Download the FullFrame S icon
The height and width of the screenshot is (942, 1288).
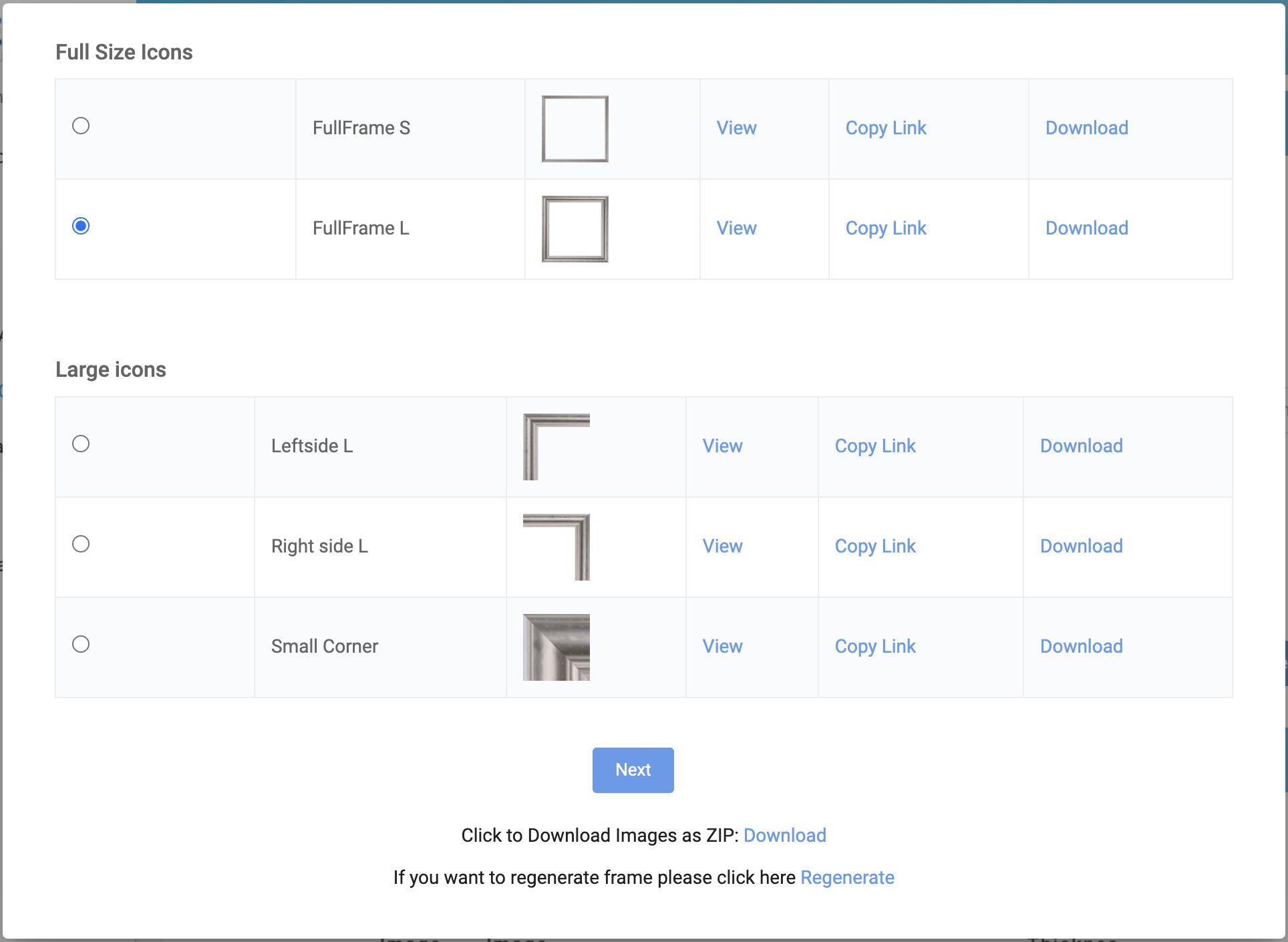coord(1087,128)
